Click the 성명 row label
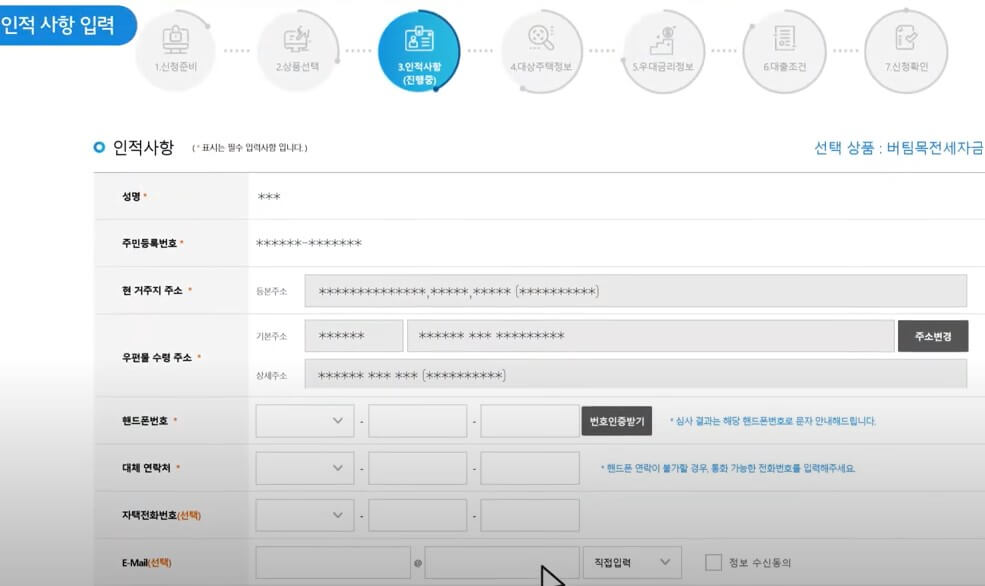985x586 pixels. point(131,196)
